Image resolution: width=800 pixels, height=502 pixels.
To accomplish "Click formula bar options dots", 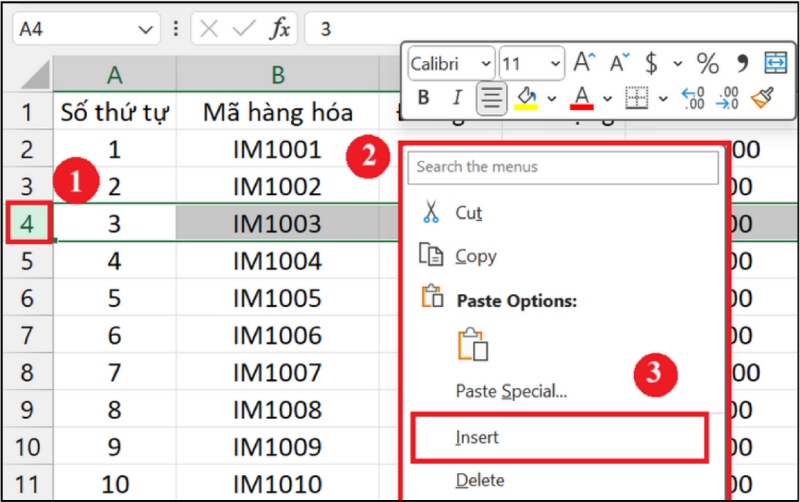I will click(x=176, y=29).
